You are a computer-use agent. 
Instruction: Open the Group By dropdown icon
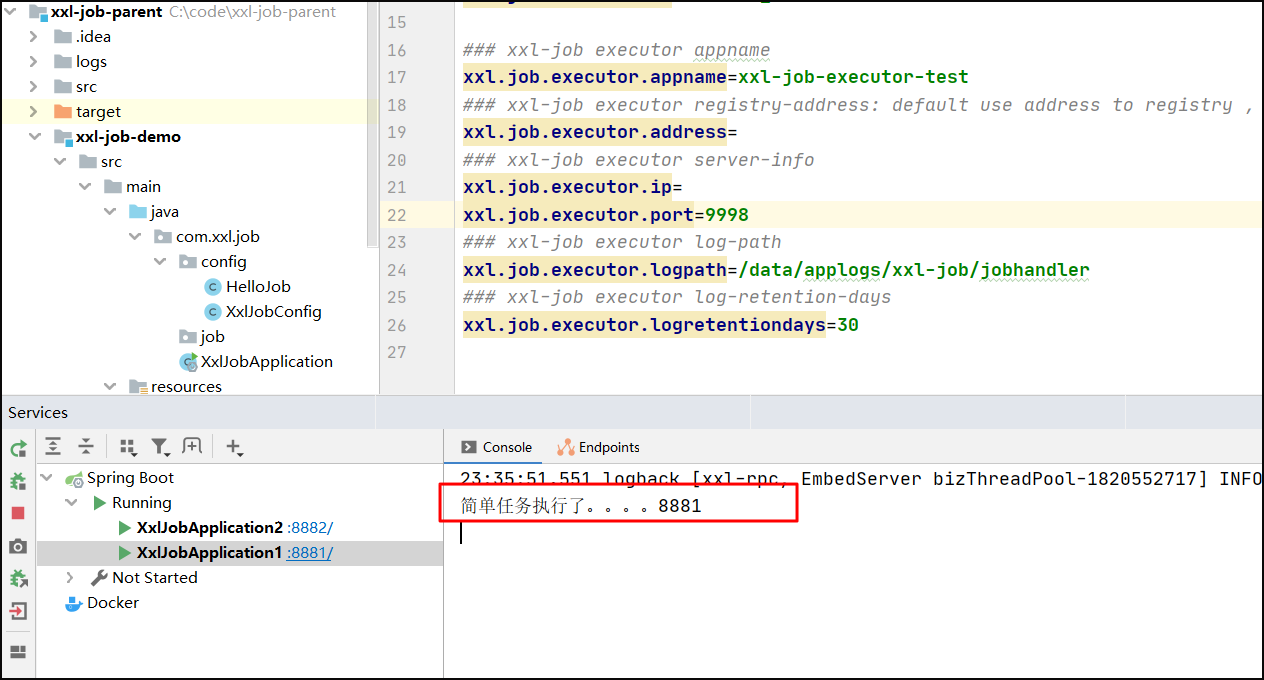point(128,447)
